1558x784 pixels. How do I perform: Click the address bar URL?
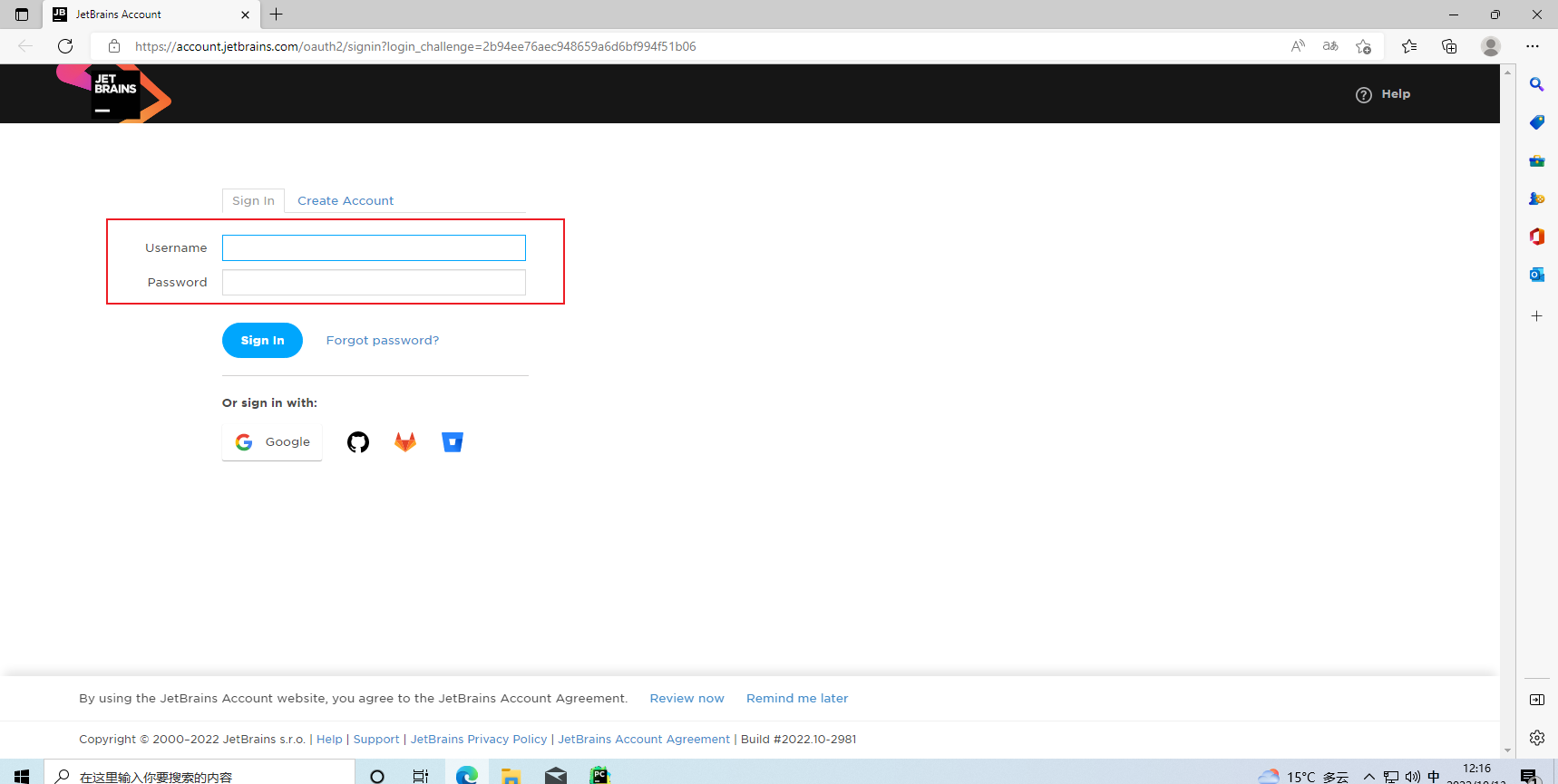tap(415, 46)
